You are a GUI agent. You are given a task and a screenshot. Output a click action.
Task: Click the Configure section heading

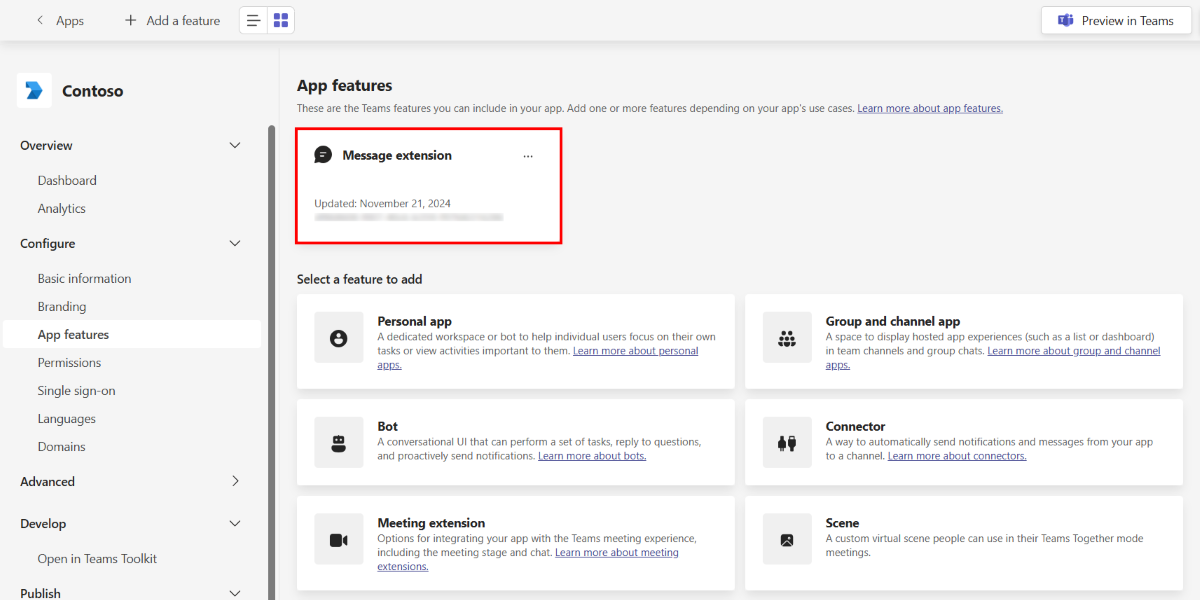point(47,244)
